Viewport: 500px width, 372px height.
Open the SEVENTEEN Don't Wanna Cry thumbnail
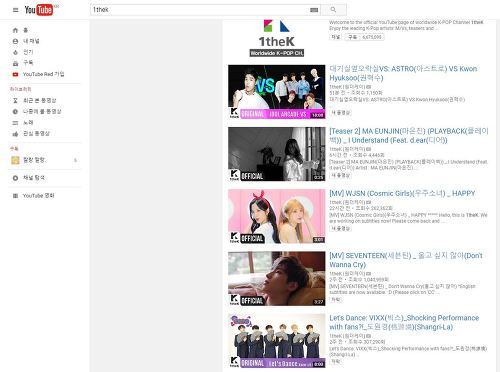[x=276, y=279]
